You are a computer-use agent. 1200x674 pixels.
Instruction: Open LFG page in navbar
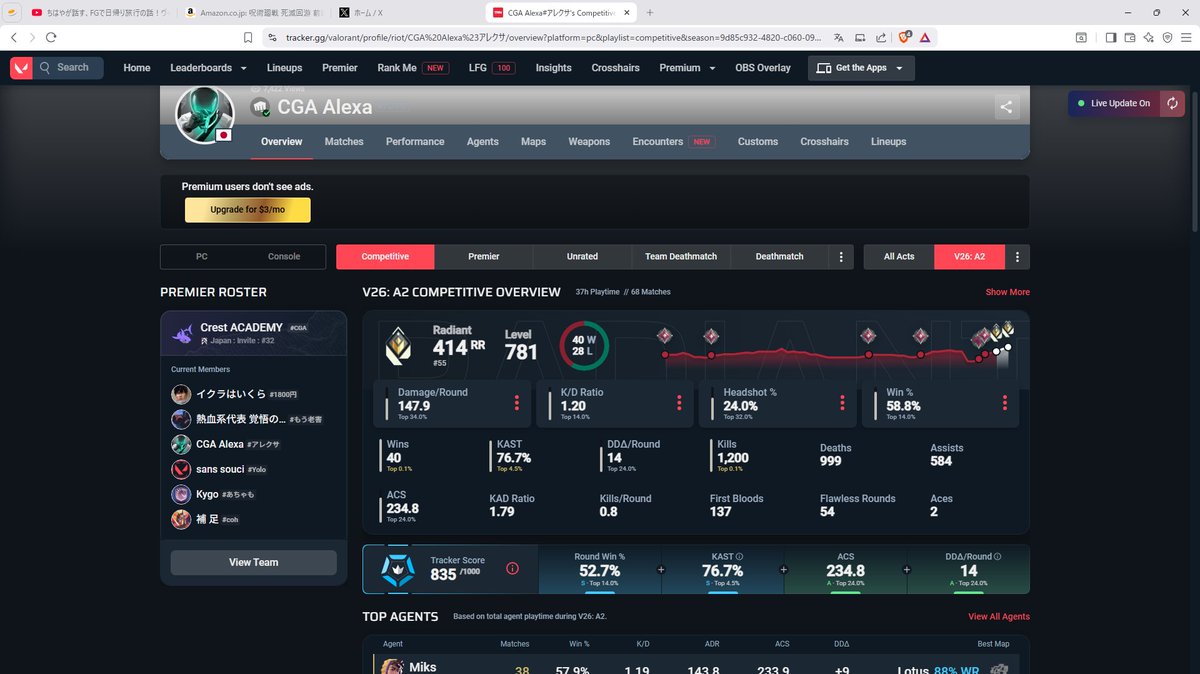(492, 68)
